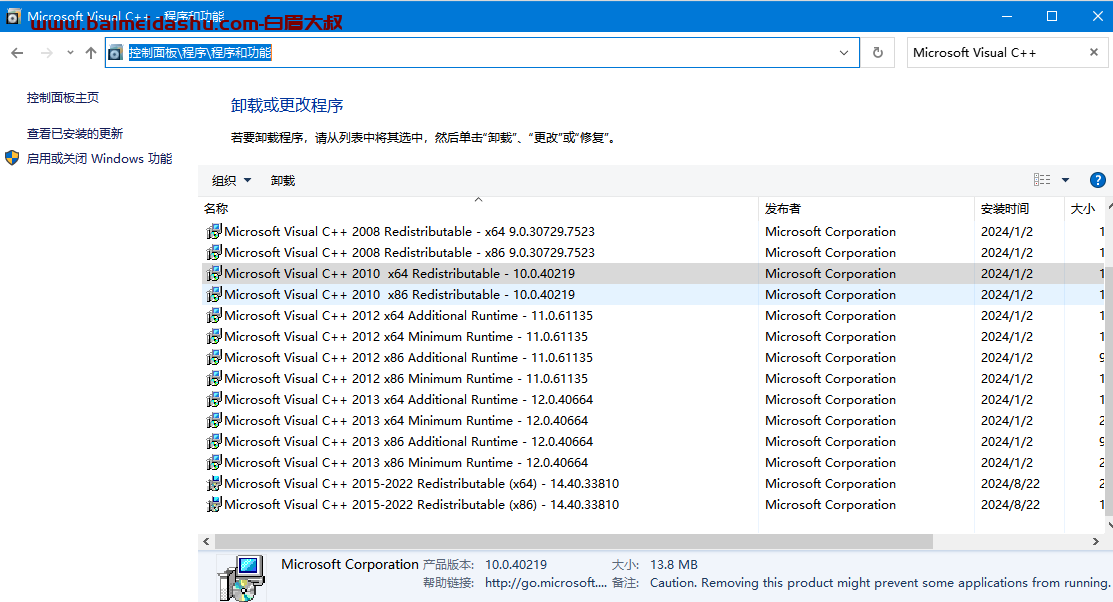This screenshot has width=1113, height=602.
Task: Click the 卸载 toolbar button
Action: coord(283,180)
